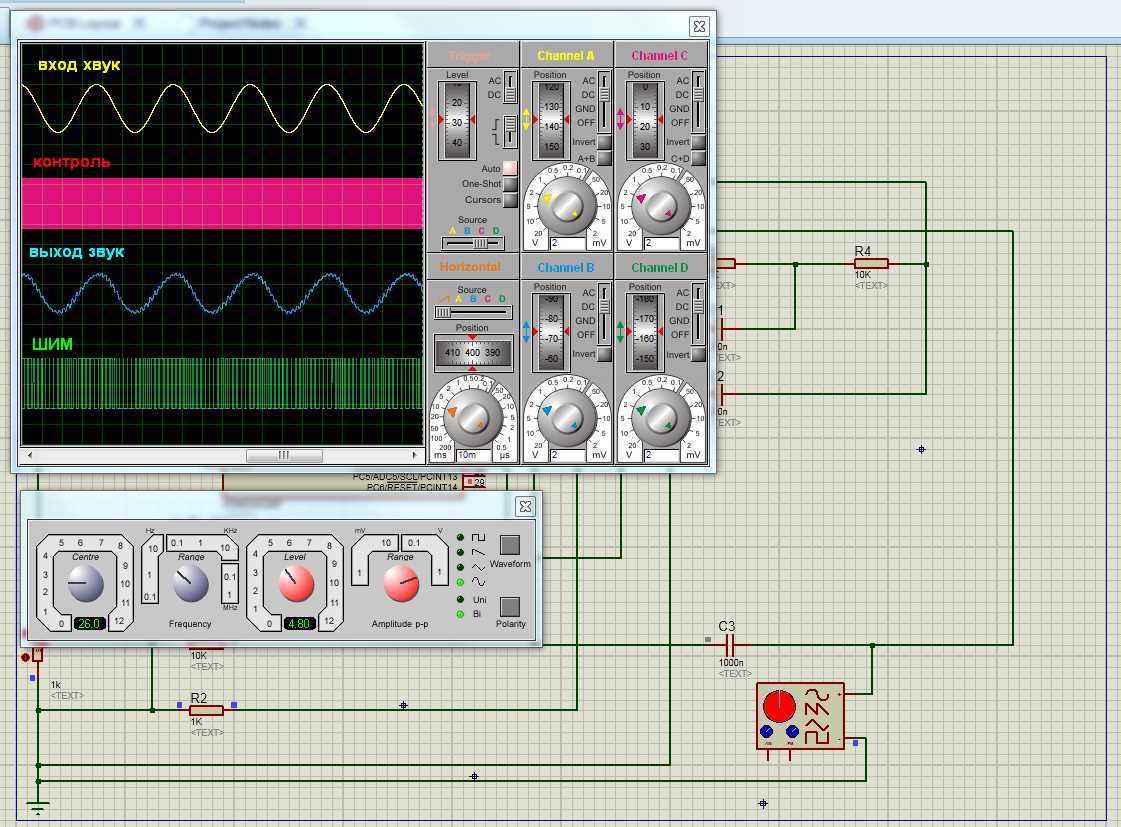Click the Channel B AC/DC coupling switch
This screenshot has width=1121, height=827.
(x=604, y=320)
